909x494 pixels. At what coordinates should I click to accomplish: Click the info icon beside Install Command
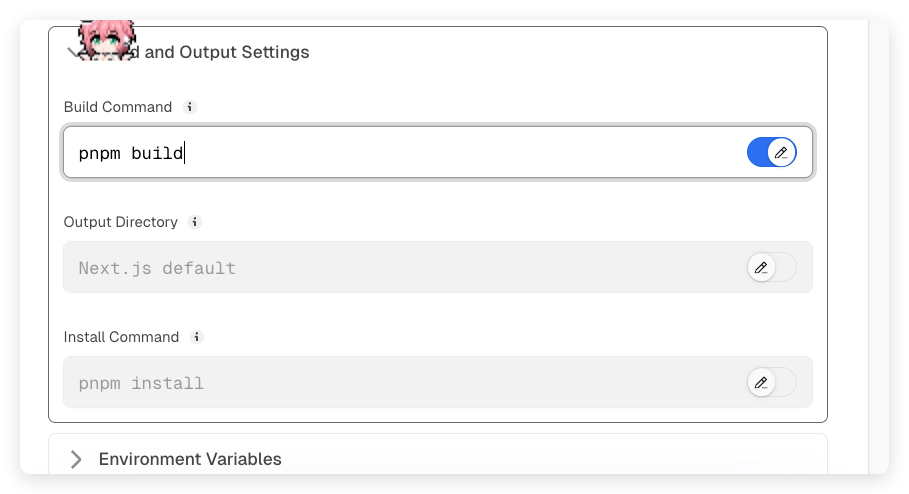[197, 337]
